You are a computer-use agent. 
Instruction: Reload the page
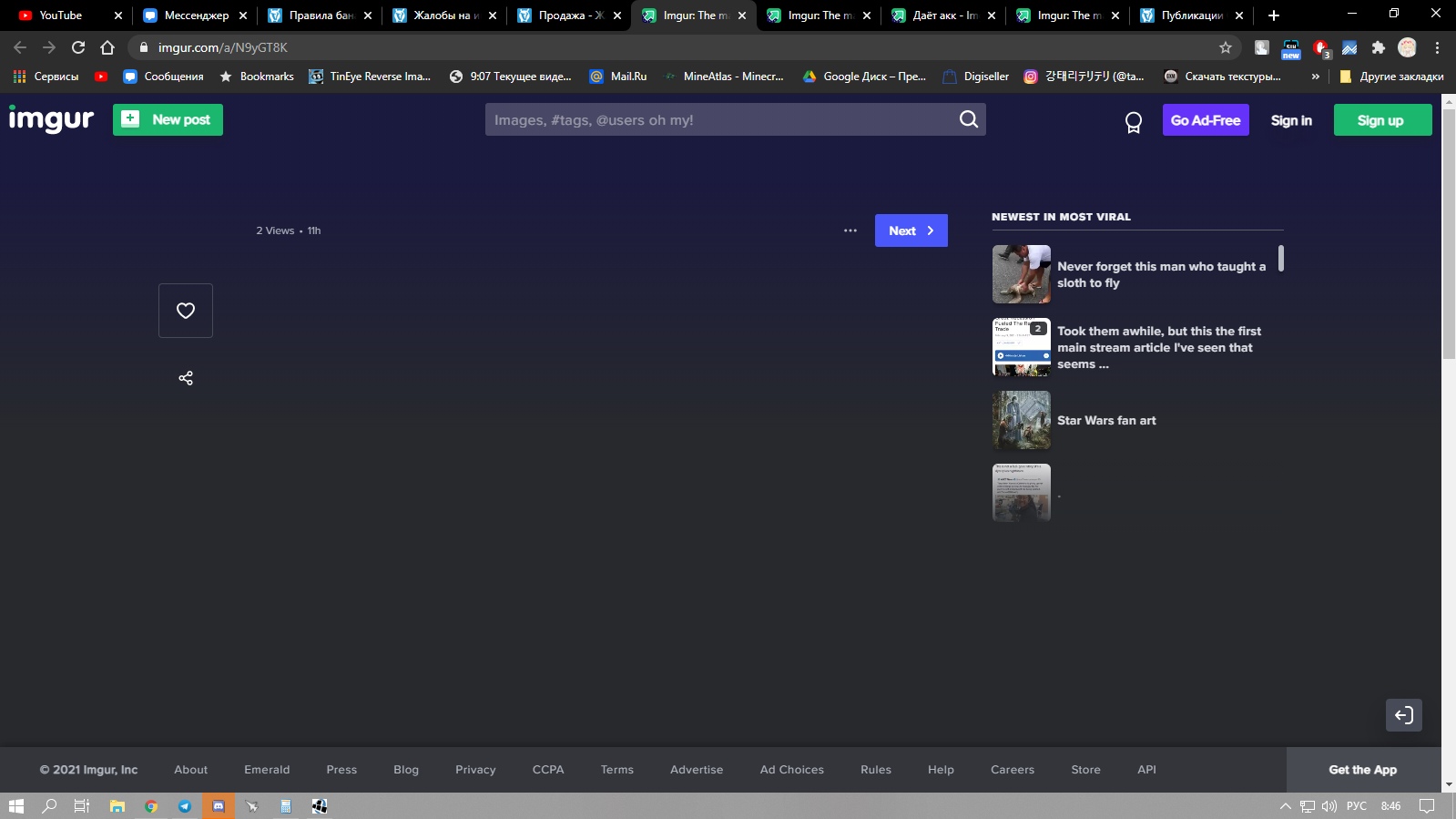78,47
